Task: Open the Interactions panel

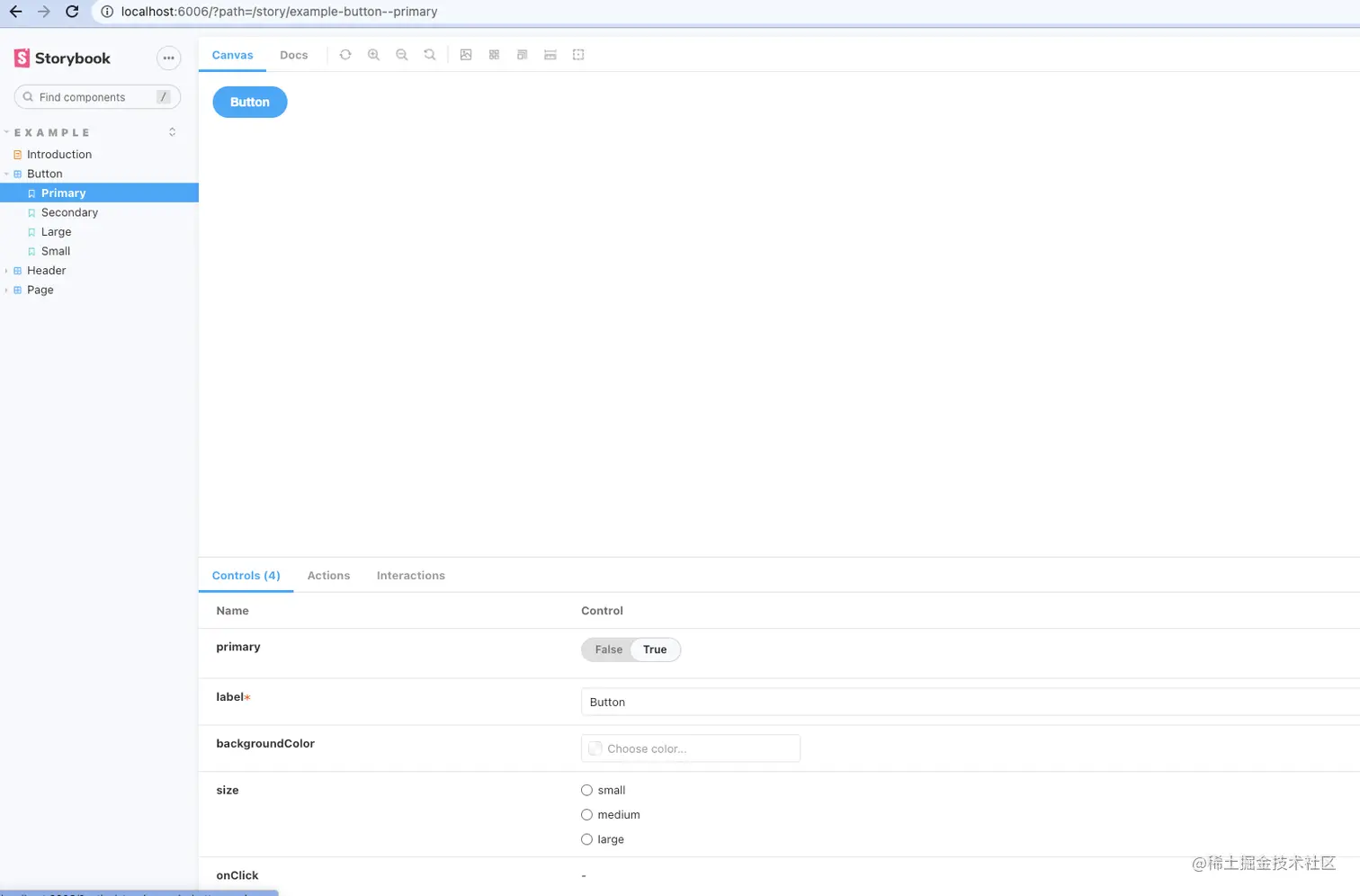Action: (410, 575)
